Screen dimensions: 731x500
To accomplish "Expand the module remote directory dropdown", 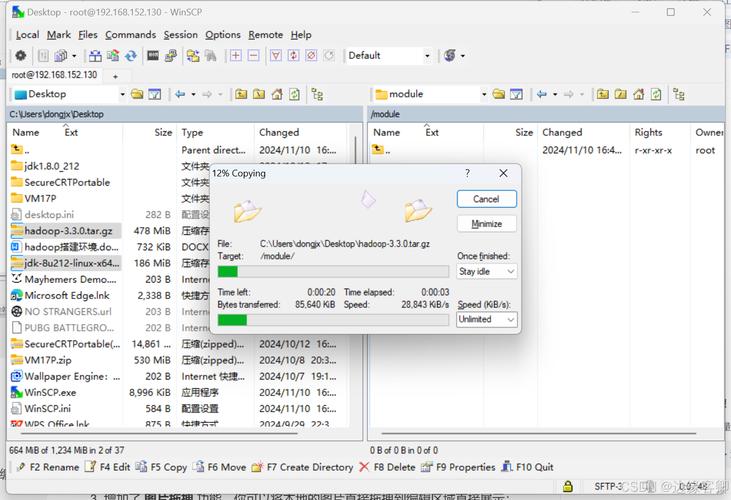I will [484, 94].
